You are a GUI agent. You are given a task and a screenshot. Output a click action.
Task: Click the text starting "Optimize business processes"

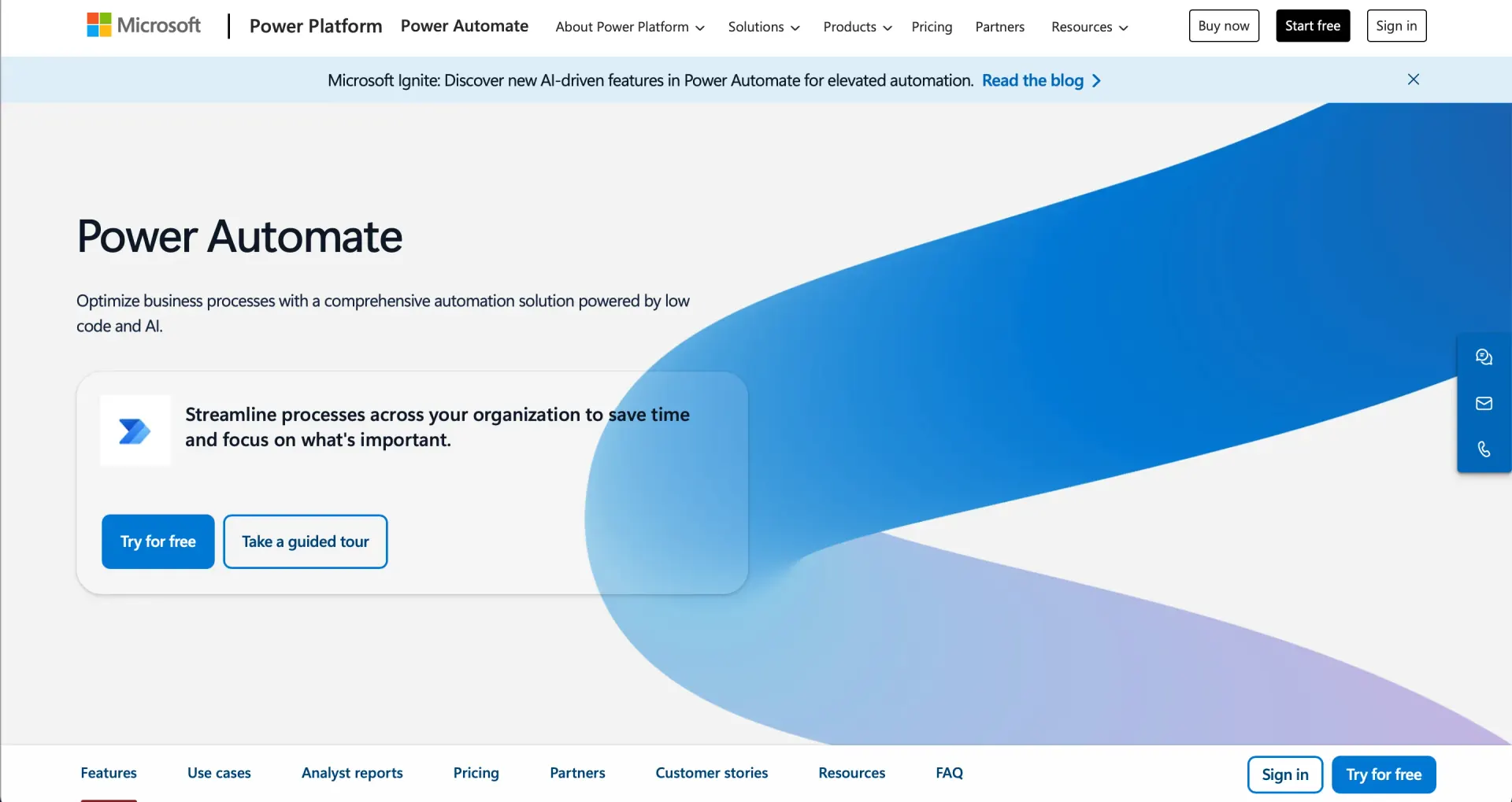tap(383, 313)
